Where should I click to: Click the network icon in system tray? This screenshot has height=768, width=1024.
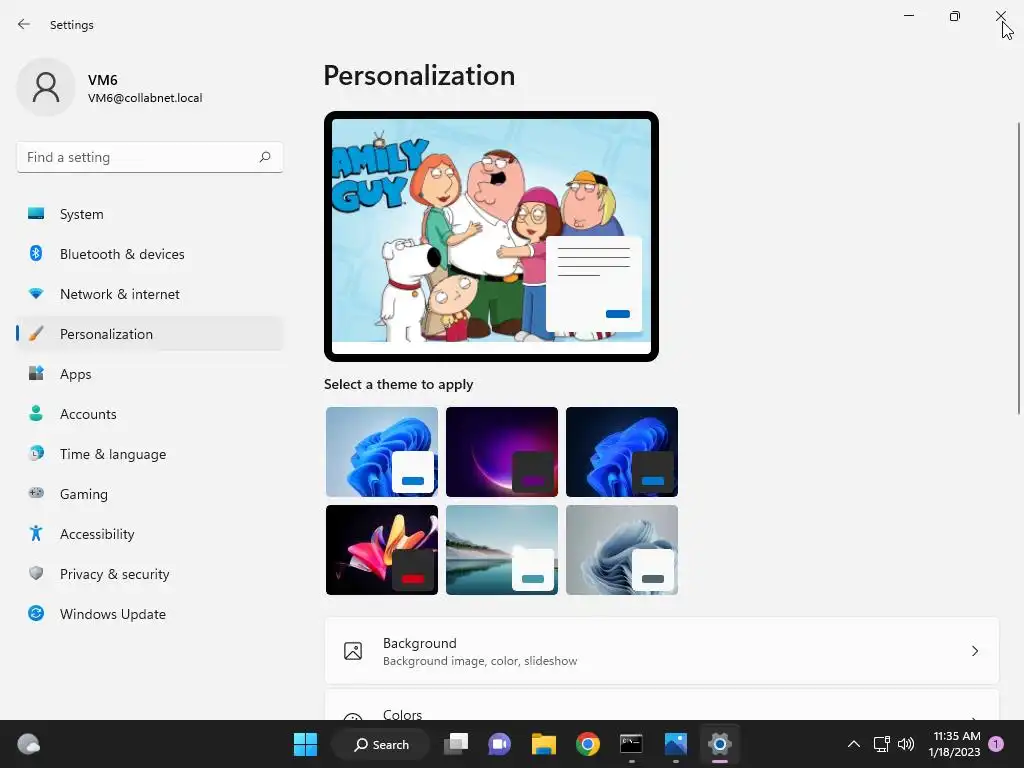(x=881, y=744)
